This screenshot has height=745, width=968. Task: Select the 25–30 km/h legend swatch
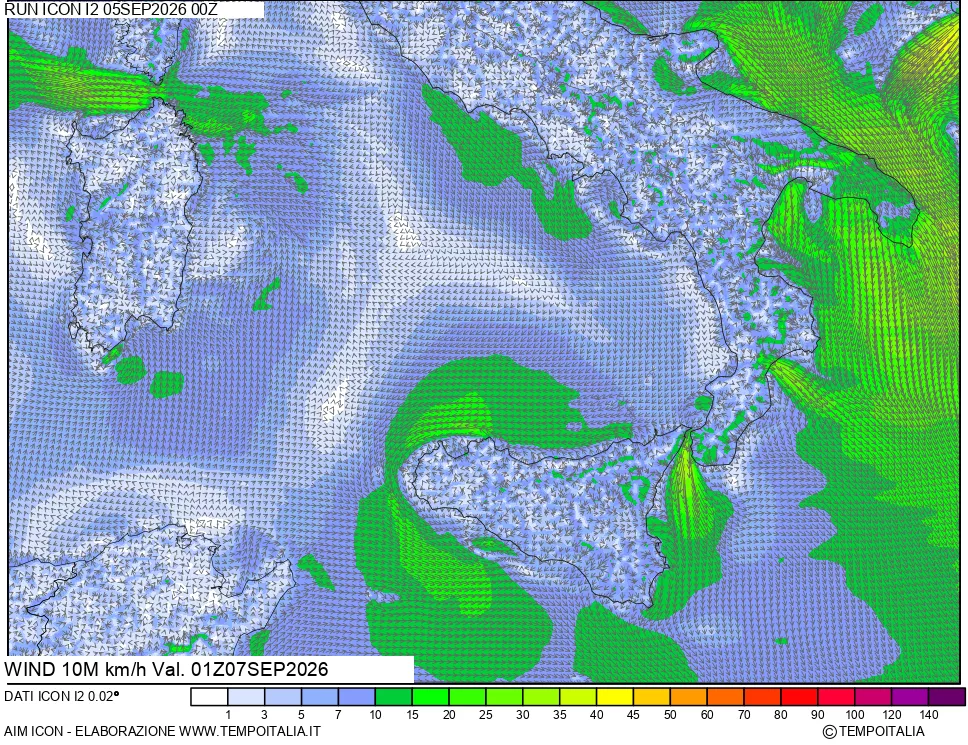(504, 697)
